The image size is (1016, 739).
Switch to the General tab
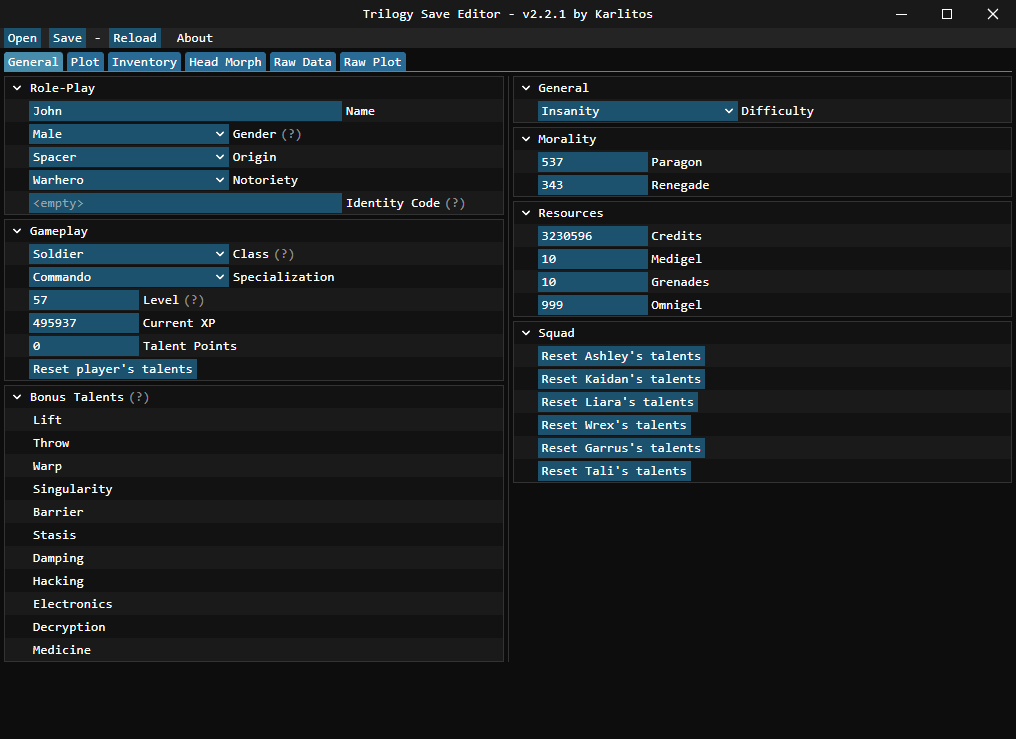point(33,62)
